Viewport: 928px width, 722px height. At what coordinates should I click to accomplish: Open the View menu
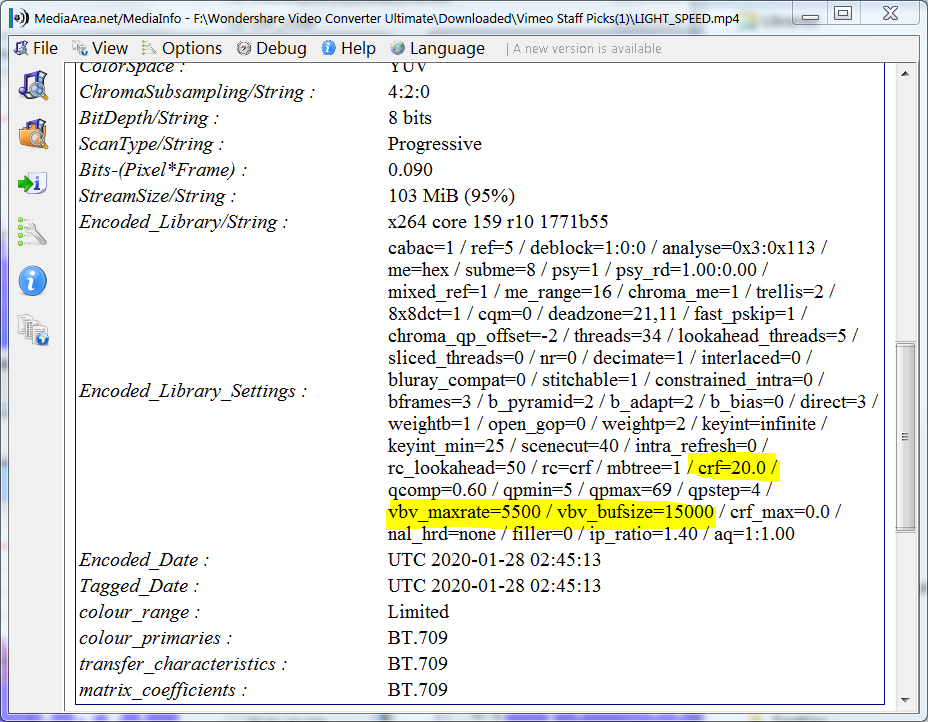tap(99, 48)
